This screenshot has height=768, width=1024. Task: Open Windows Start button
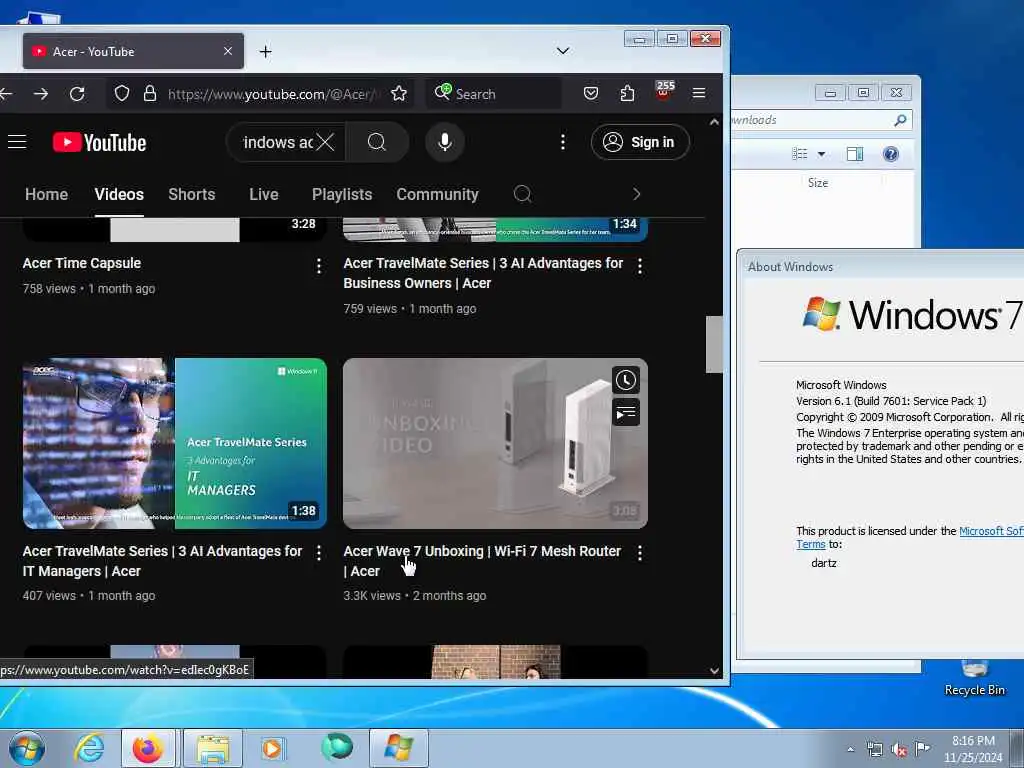(x=27, y=748)
